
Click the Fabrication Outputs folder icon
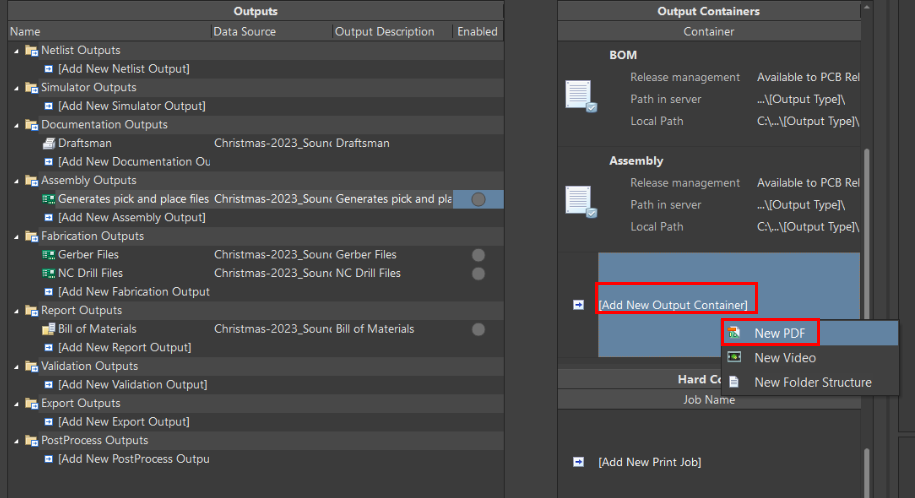(x=32, y=236)
